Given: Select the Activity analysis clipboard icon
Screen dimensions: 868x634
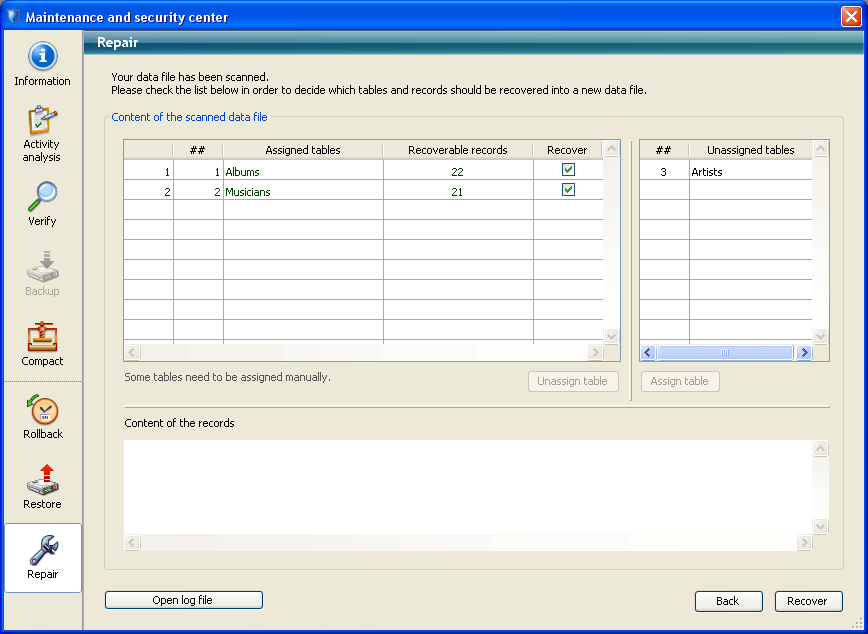Looking at the screenshot, I should tap(42, 120).
